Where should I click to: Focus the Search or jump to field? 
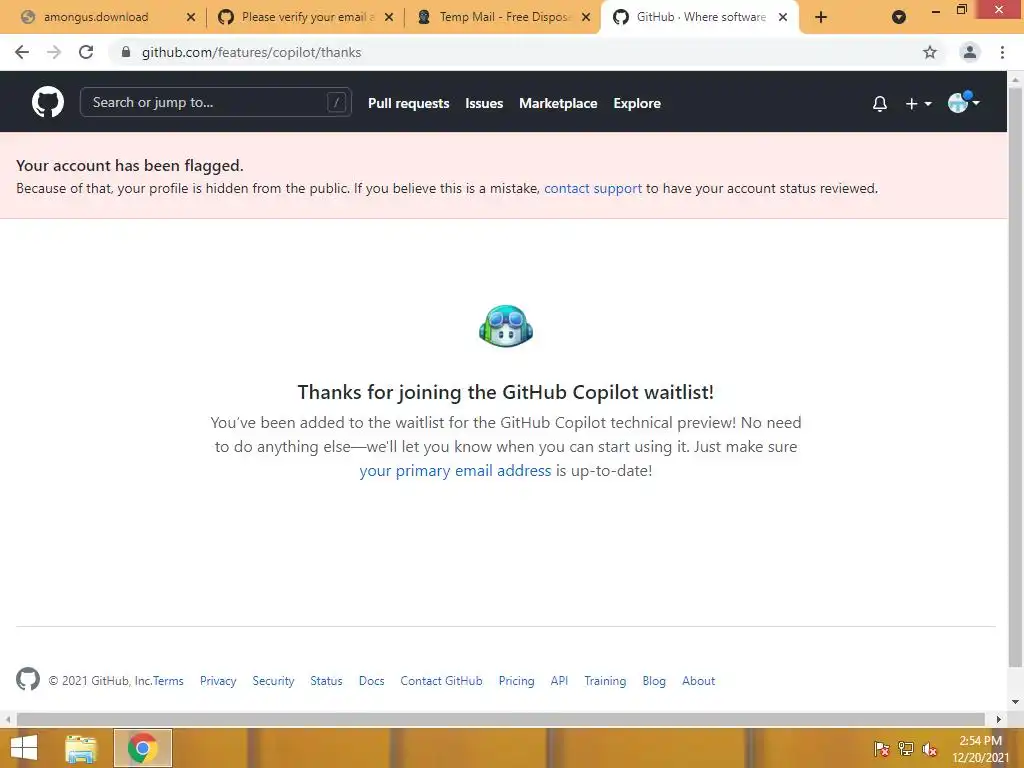point(216,103)
